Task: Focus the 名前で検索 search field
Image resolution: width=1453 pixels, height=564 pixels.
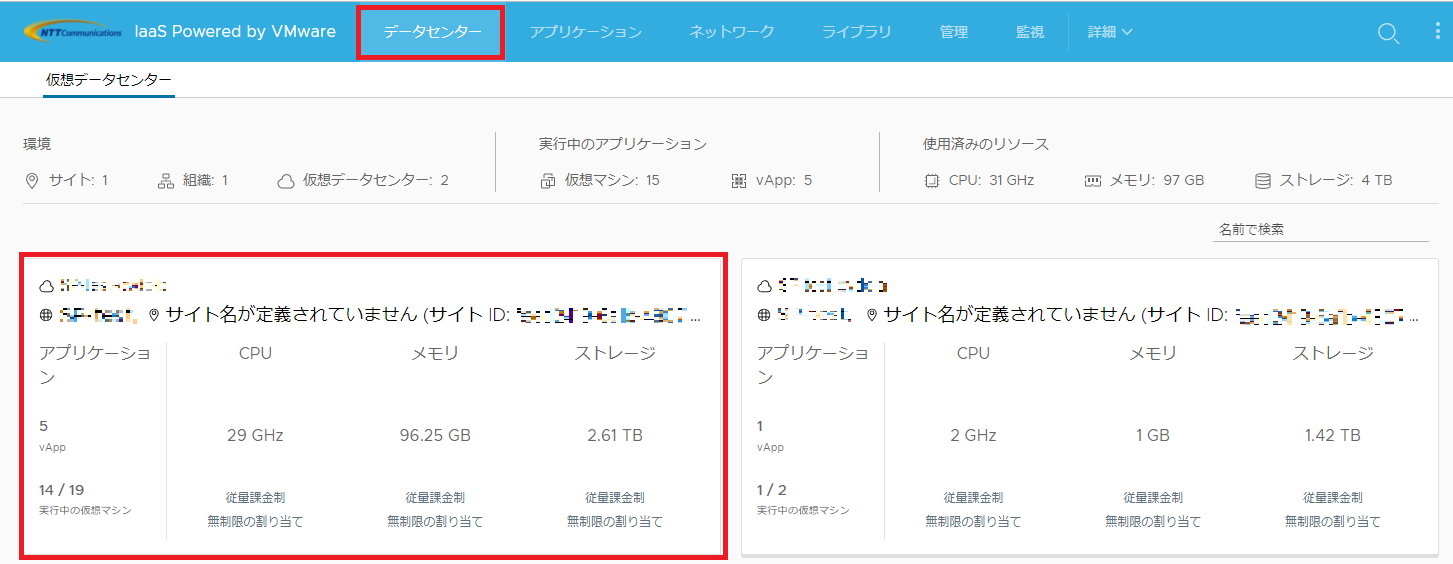Action: tap(1320, 229)
